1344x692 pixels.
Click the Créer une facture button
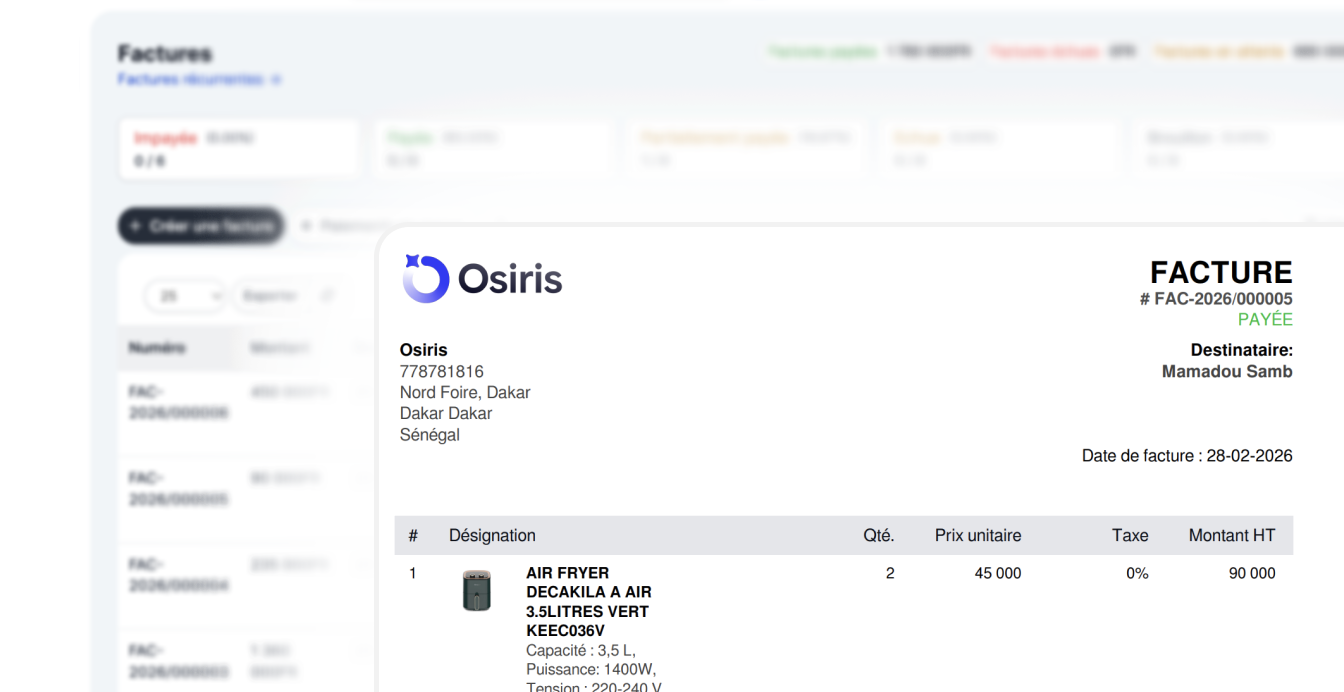199,226
